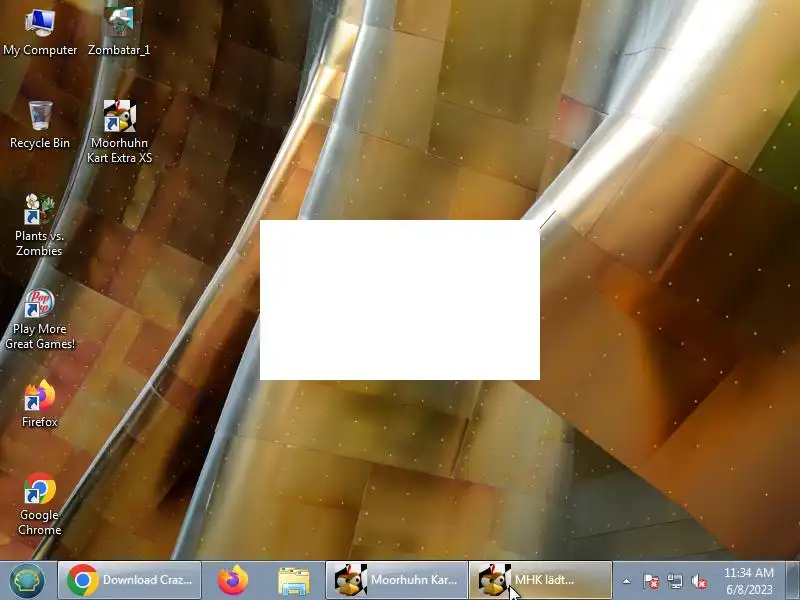The height and width of the screenshot is (600, 800).
Task: Select the Recycle Bin icon
Action: coord(40,125)
